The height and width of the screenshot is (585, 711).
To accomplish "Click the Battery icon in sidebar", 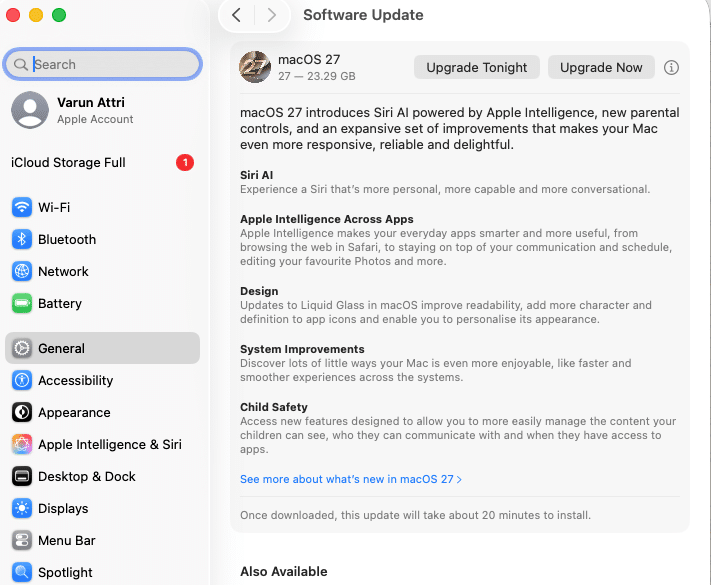I will click(x=22, y=303).
